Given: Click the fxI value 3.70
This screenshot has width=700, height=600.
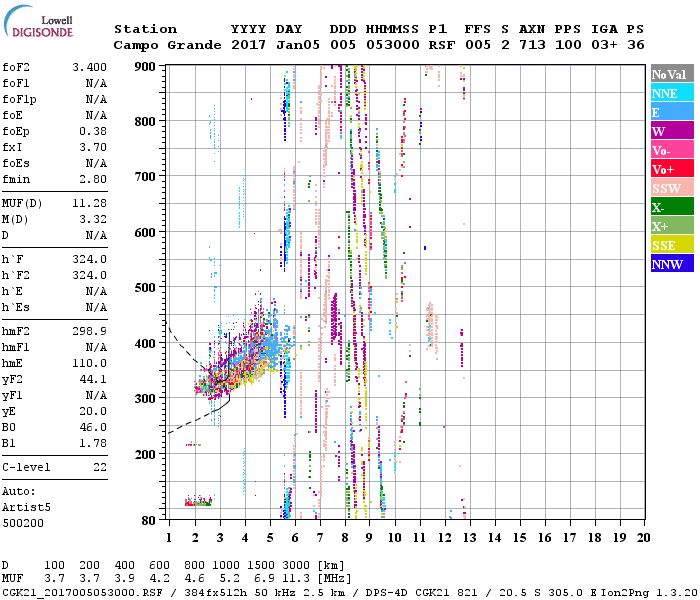Looking at the screenshot, I should [x=93, y=148].
